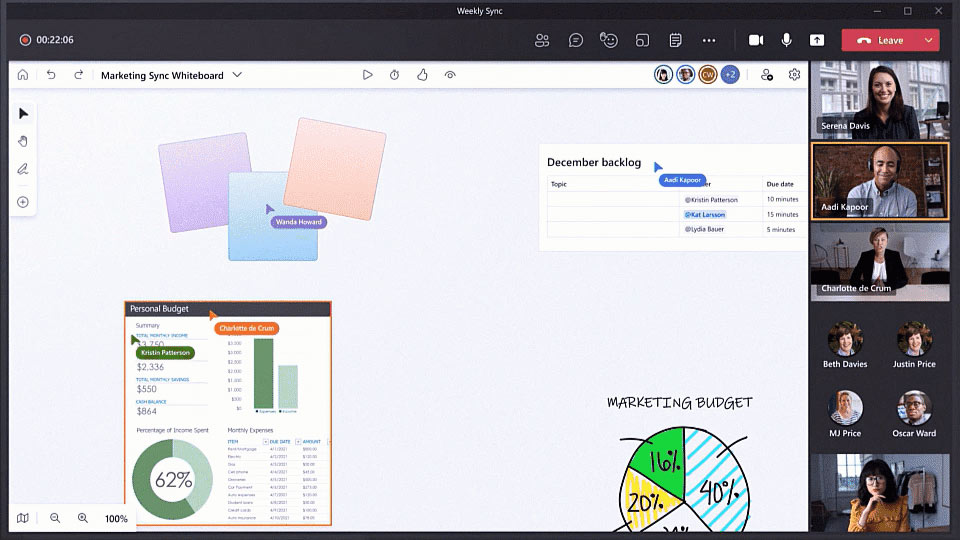Open the reactions icon
This screenshot has height=540, width=960.
click(609, 40)
